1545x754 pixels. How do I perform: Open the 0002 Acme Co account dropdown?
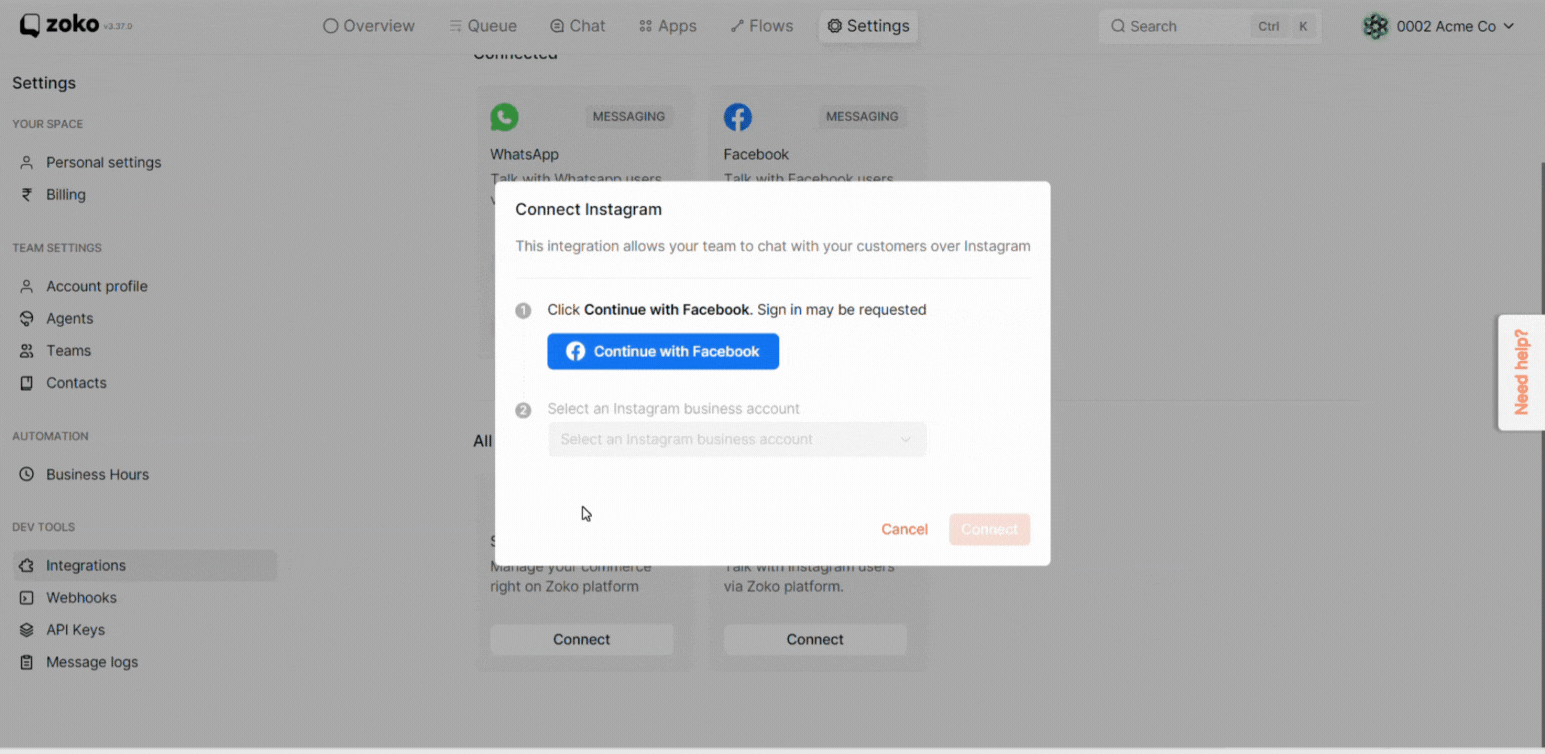coord(1439,26)
